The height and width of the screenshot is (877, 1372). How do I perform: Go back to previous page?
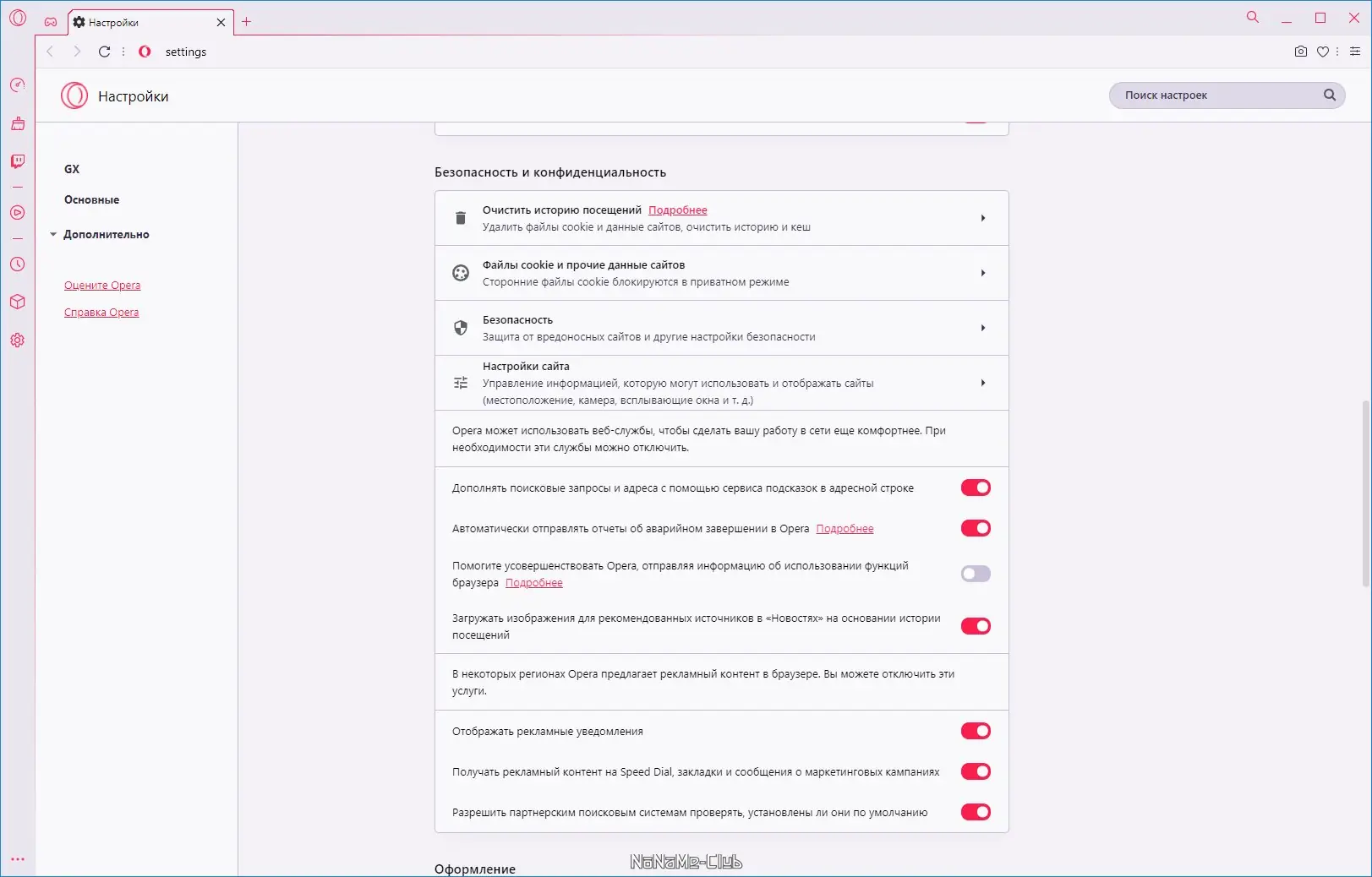pos(50,52)
